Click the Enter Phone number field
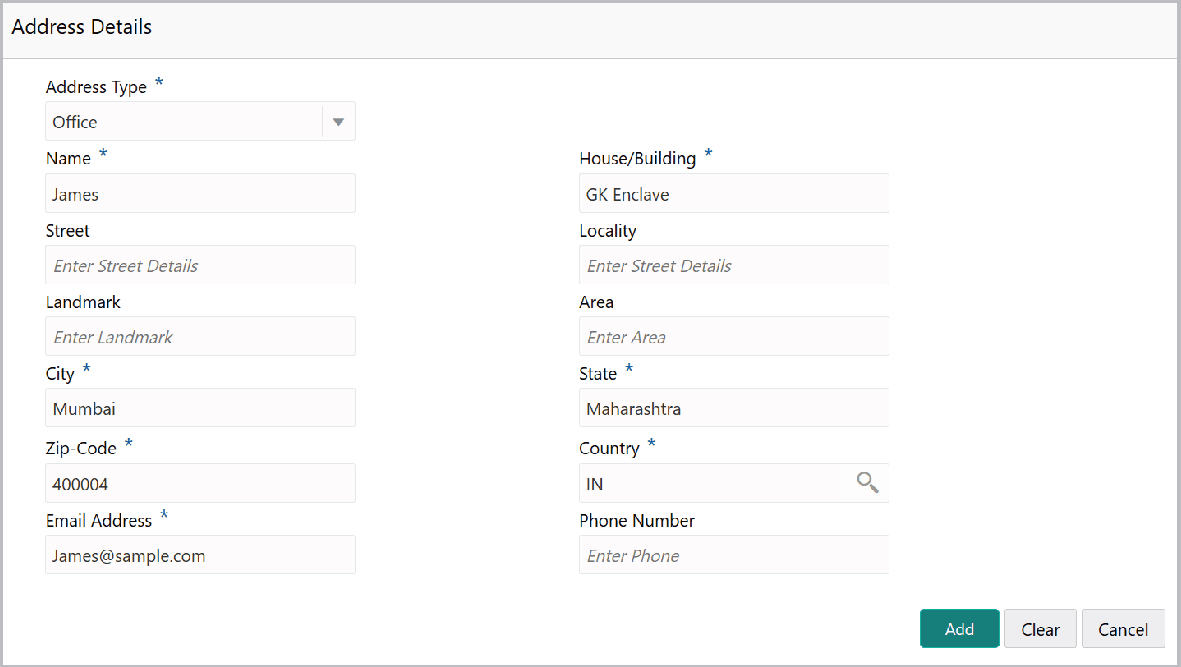The image size is (1181, 667). pyautogui.click(x=734, y=555)
